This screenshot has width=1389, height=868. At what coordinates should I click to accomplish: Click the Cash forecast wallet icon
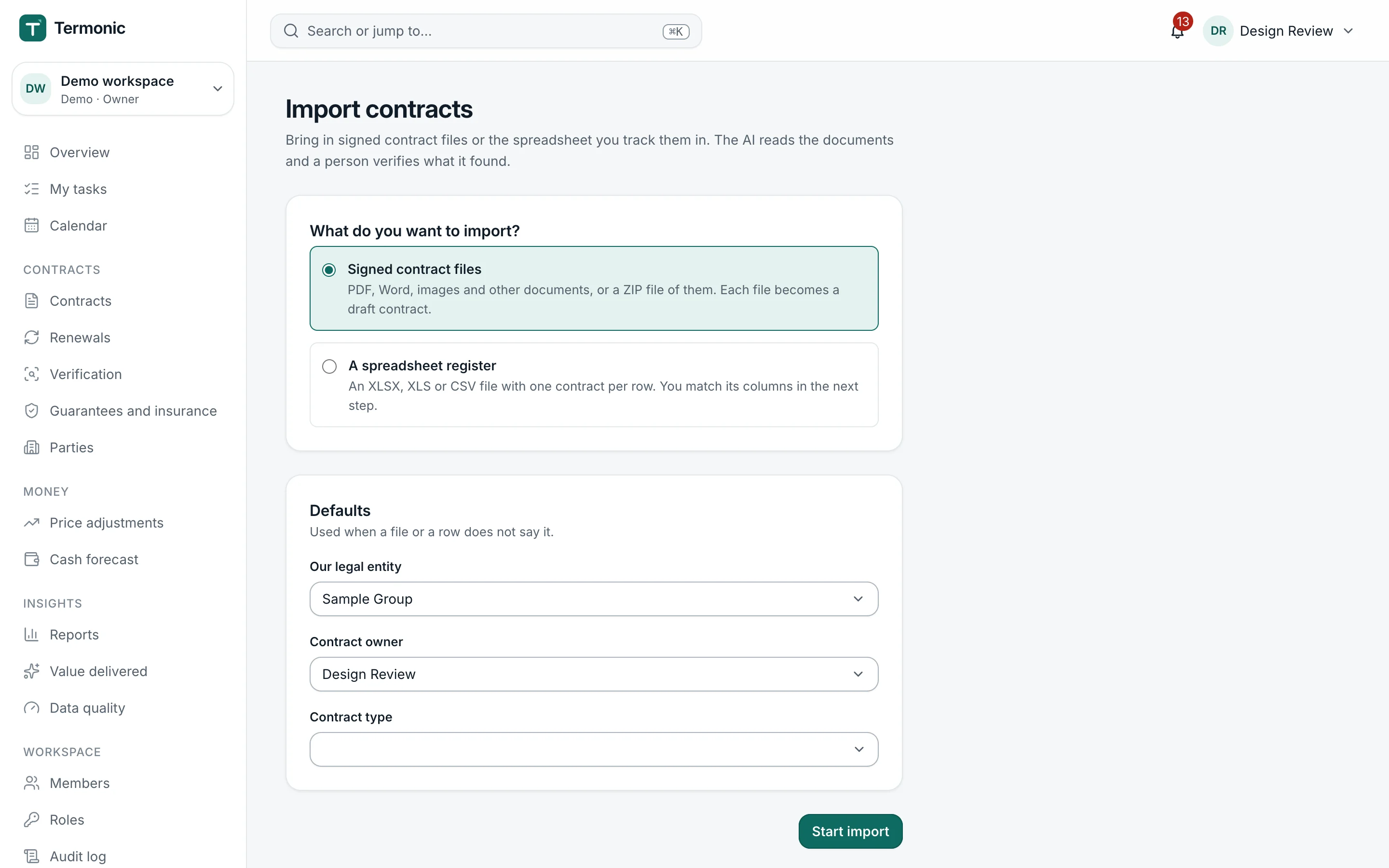(x=31, y=560)
